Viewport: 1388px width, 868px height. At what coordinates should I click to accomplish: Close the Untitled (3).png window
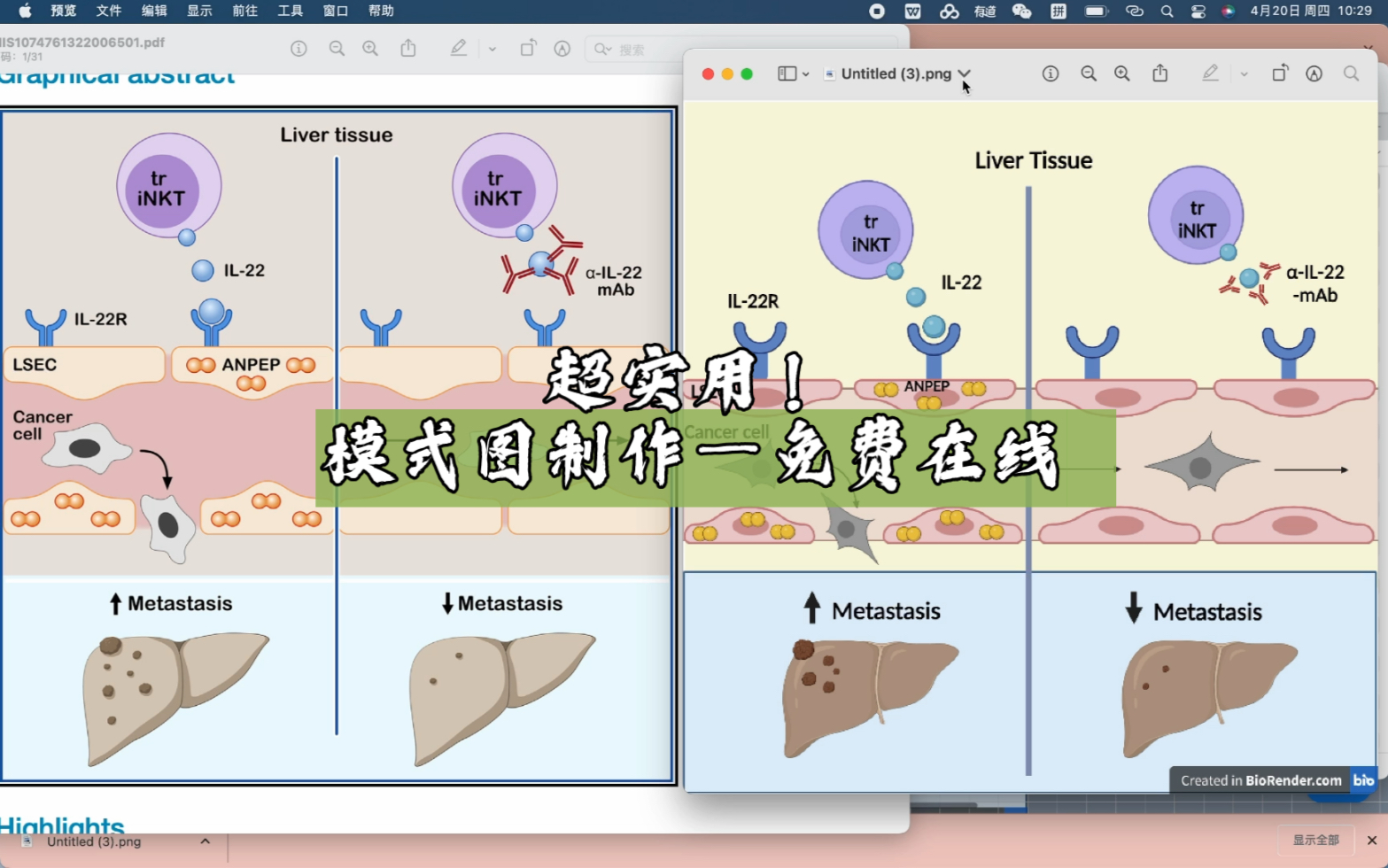pyautogui.click(x=708, y=74)
